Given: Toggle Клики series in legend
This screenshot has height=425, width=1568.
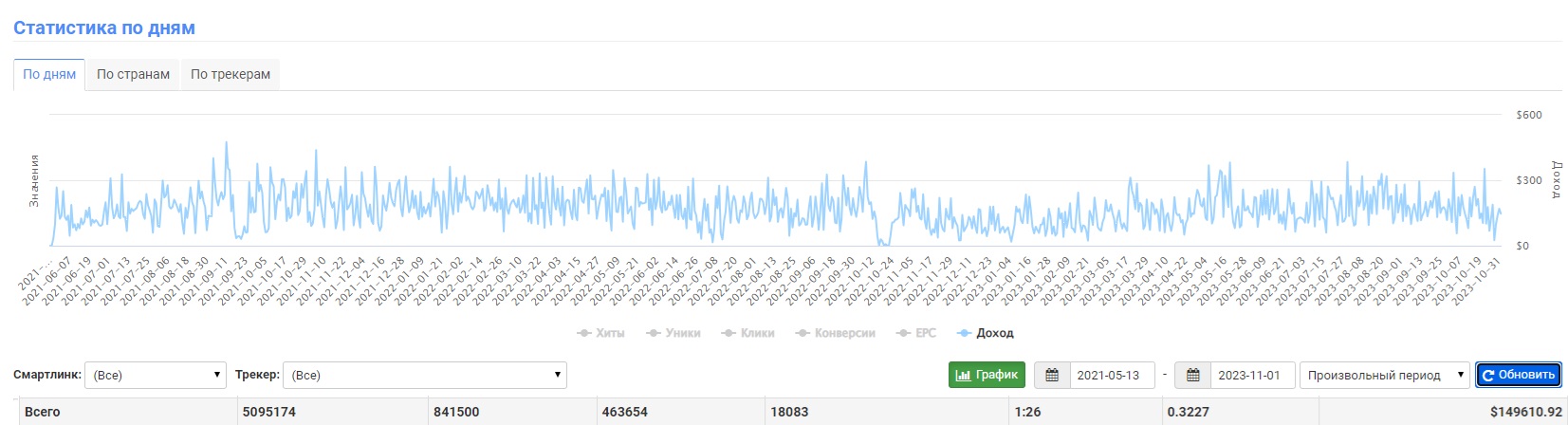Looking at the screenshot, I should click(x=747, y=333).
